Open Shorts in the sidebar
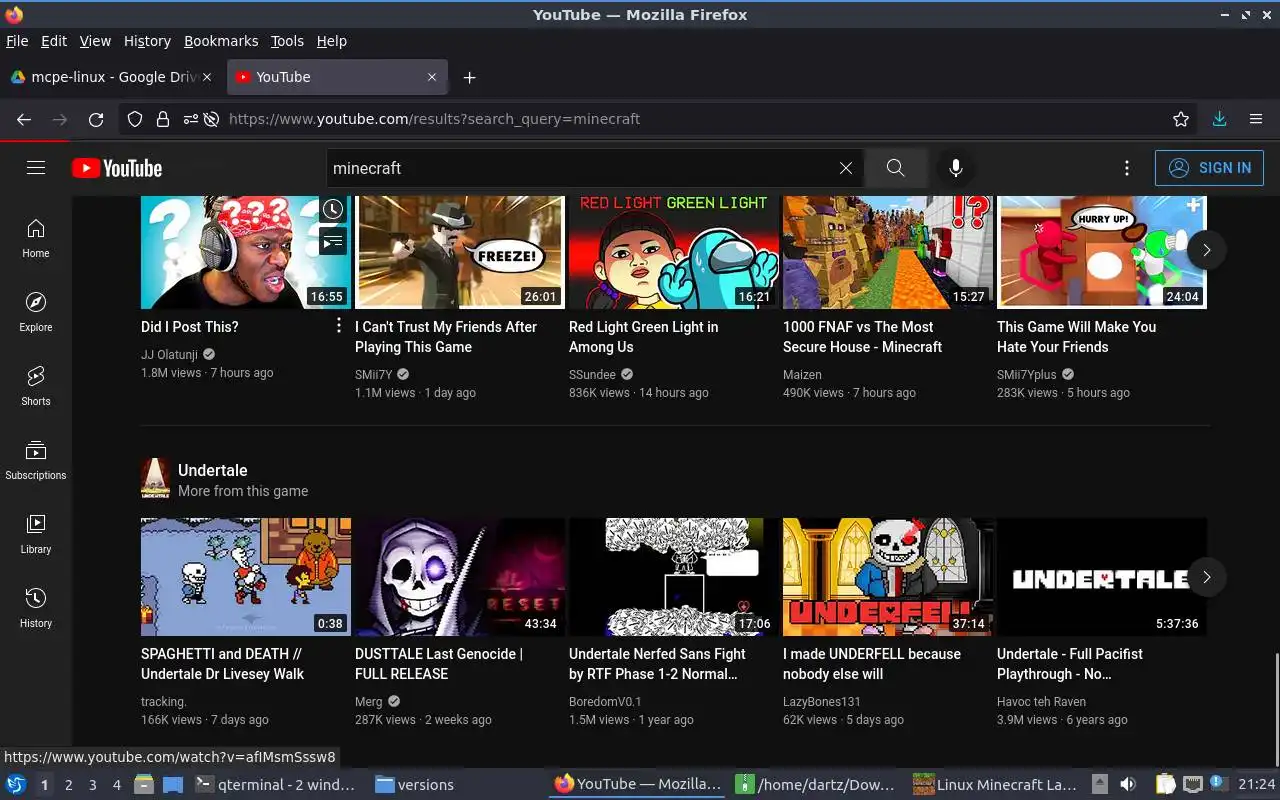The height and width of the screenshot is (800, 1280). [x=36, y=386]
